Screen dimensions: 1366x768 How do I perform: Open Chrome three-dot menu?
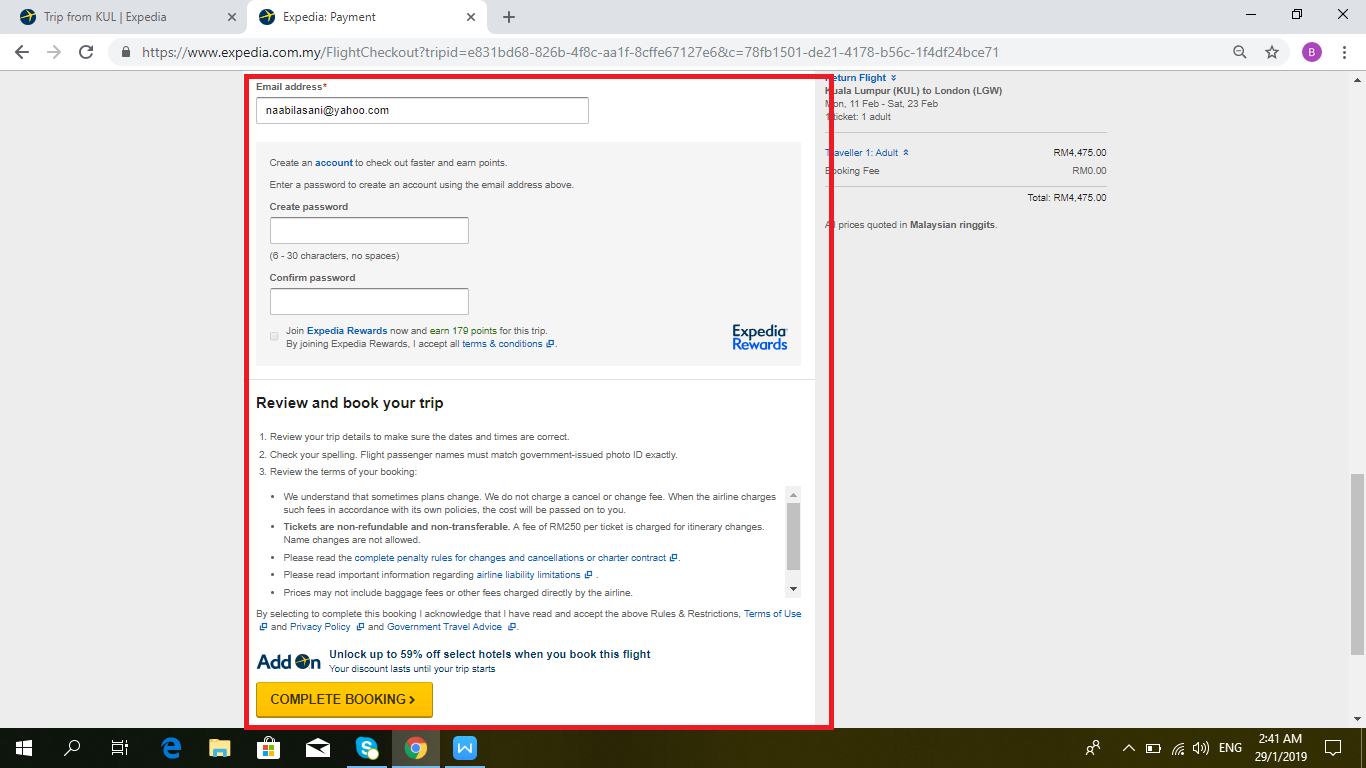(1344, 52)
